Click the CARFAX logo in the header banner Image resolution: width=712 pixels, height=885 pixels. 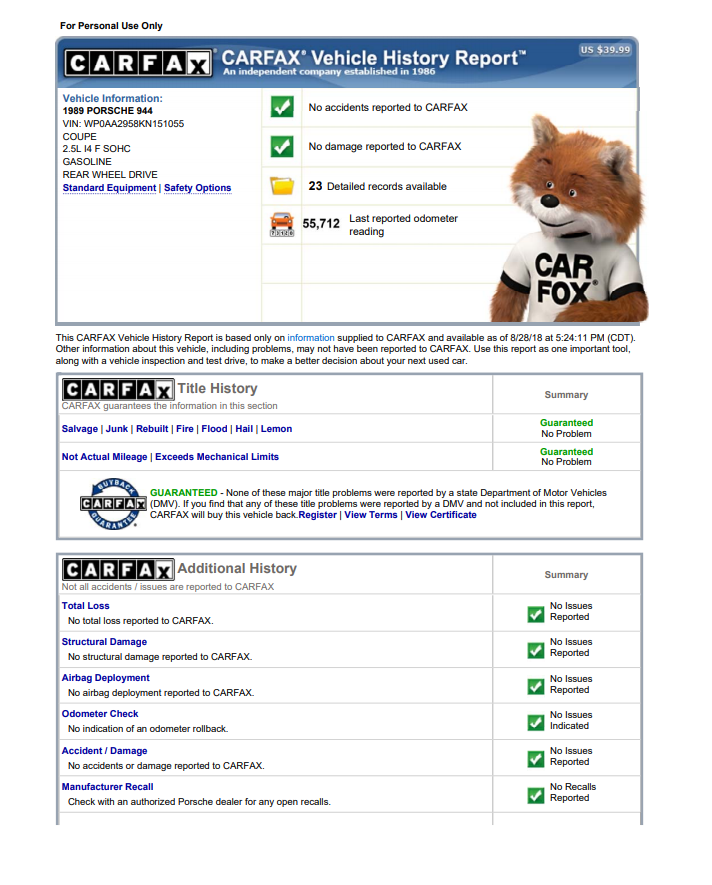[x=138, y=63]
